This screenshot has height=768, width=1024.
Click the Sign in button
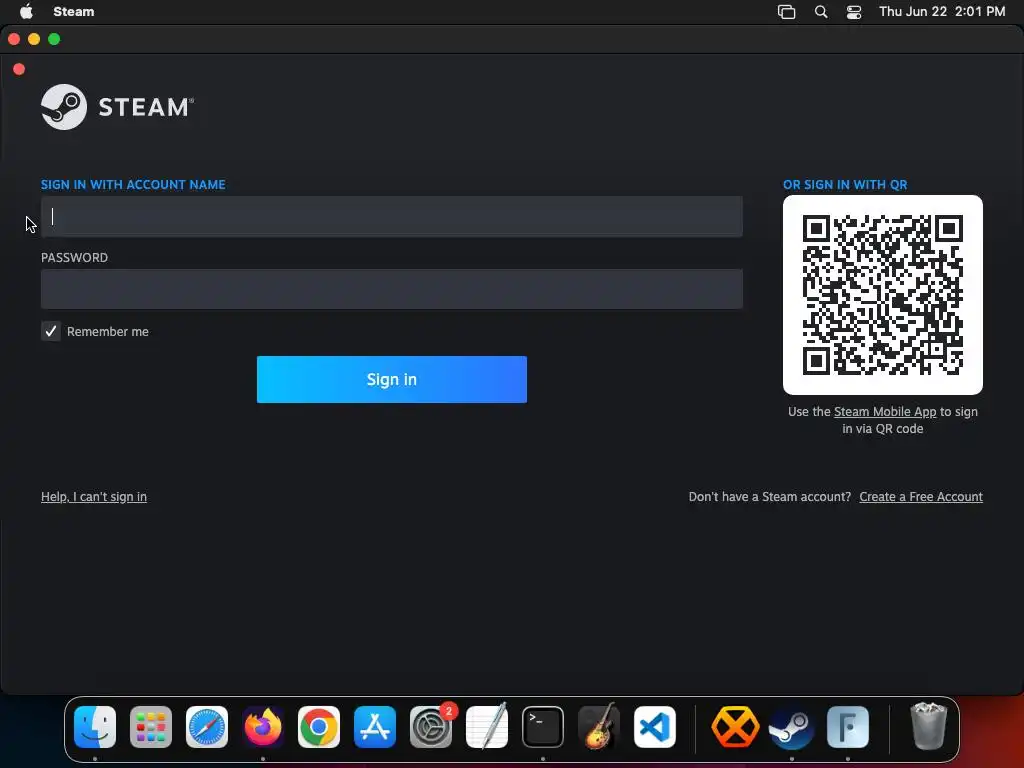(x=392, y=379)
